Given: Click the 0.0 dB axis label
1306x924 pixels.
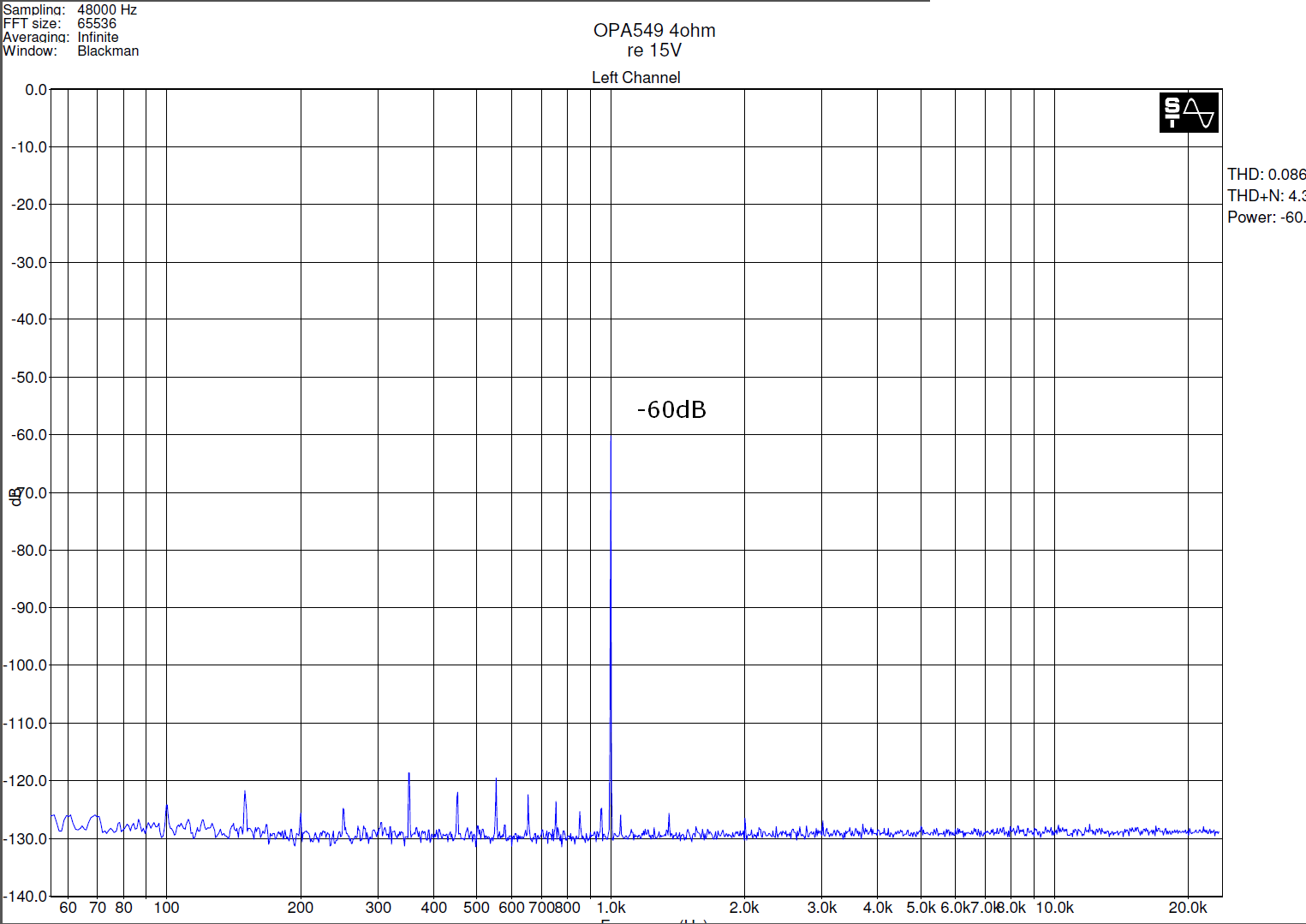Looking at the screenshot, I should [36, 90].
